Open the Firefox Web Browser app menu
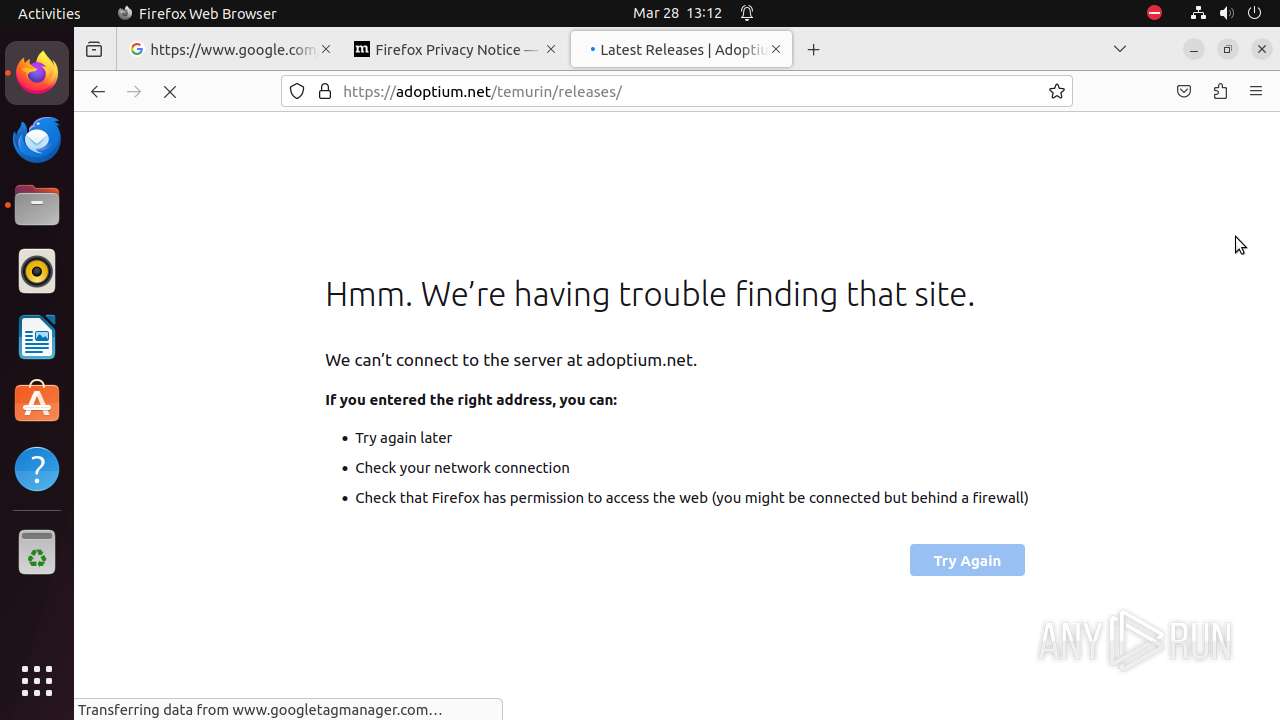This screenshot has height=720, width=1280. [x=197, y=13]
